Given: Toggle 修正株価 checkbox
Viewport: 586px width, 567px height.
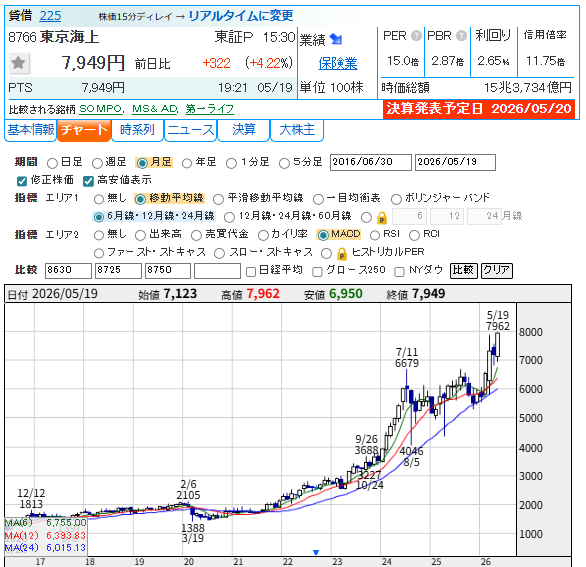Looking at the screenshot, I should (22, 181).
